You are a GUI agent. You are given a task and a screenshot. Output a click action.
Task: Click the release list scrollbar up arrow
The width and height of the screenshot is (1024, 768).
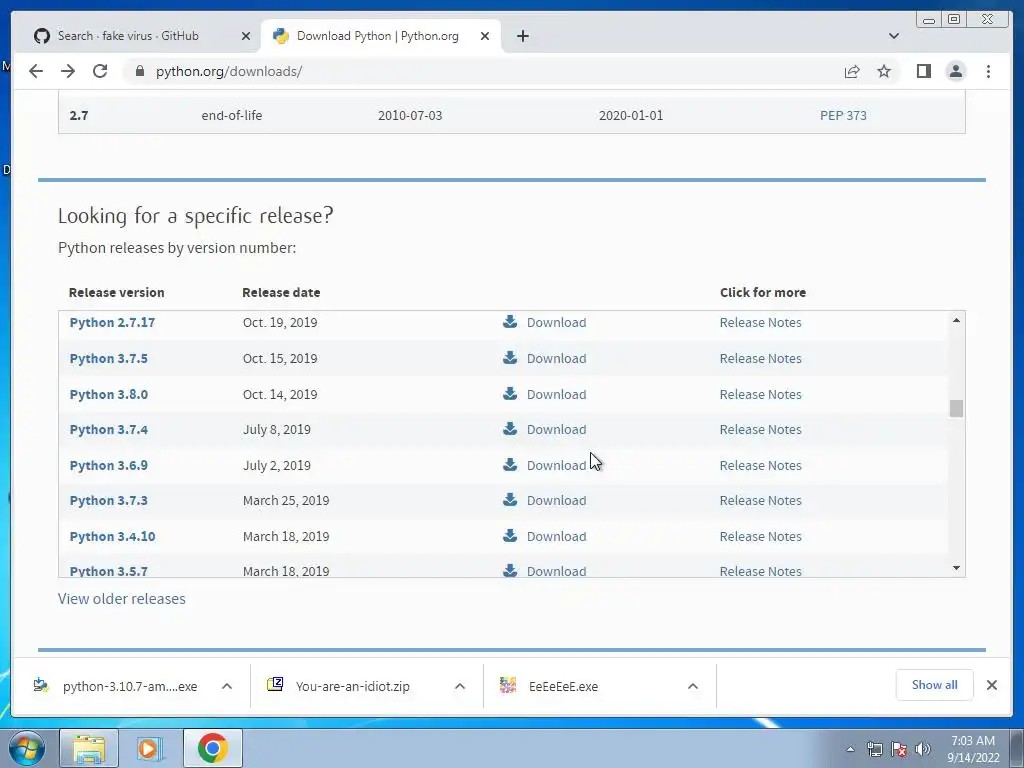956,320
